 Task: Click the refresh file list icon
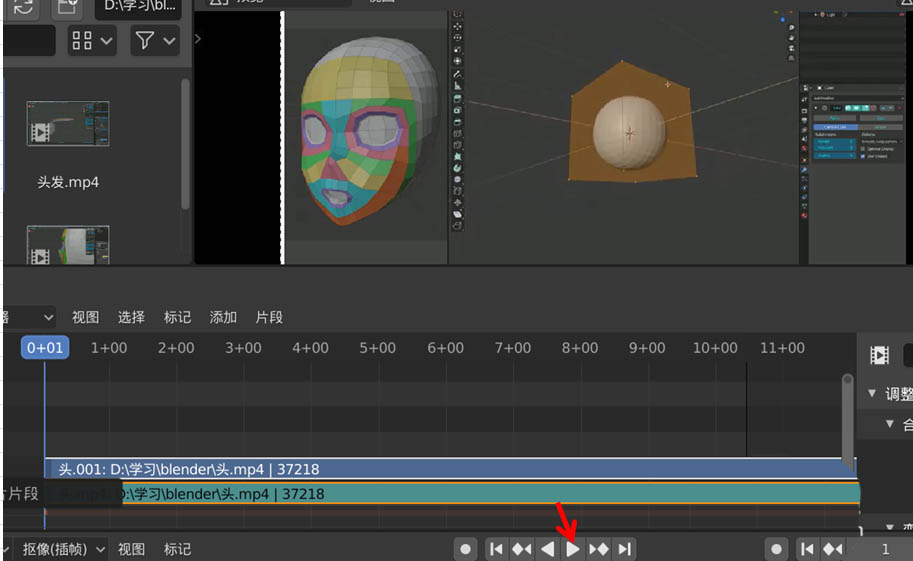click(23, 7)
